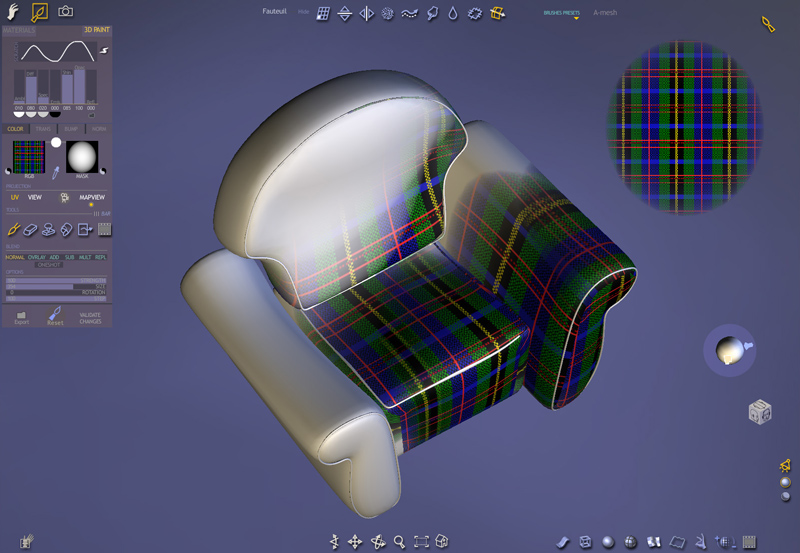Screen dimensions: 800x553
Task: Click the movie camera projection icon
Action: pyautogui.click(x=64, y=197)
